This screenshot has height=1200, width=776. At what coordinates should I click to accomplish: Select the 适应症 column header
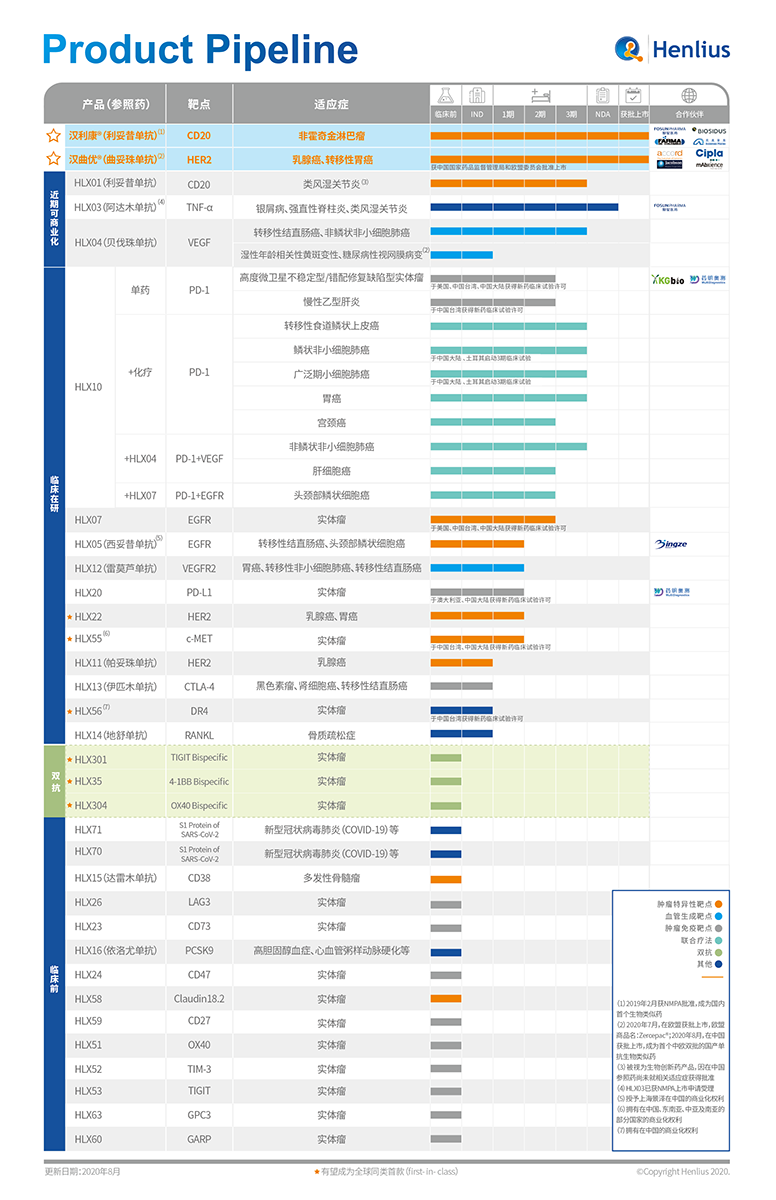pyautogui.click(x=331, y=104)
